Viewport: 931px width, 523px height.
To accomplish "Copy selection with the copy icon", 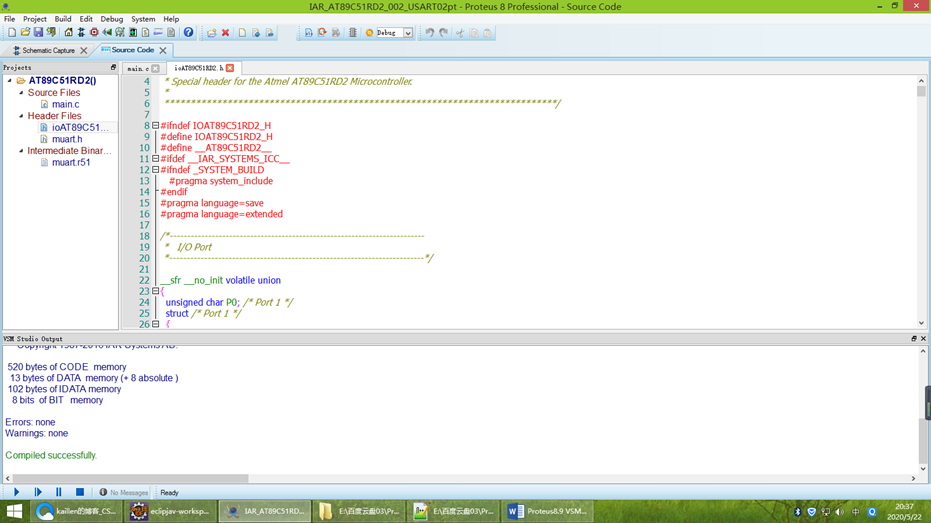I will [474, 33].
